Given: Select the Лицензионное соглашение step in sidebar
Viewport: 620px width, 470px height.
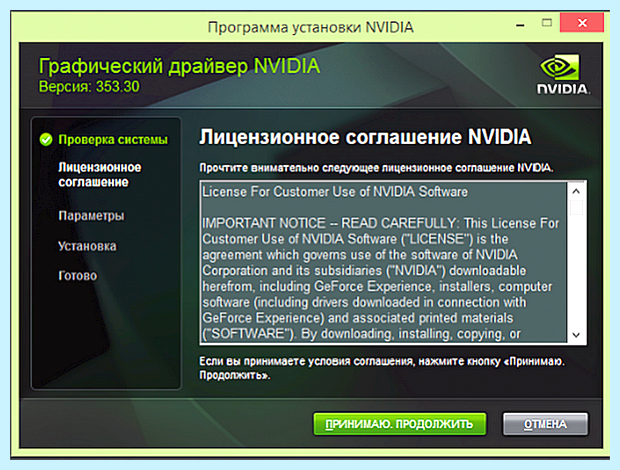Looking at the screenshot, I should (x=100, y=175).
